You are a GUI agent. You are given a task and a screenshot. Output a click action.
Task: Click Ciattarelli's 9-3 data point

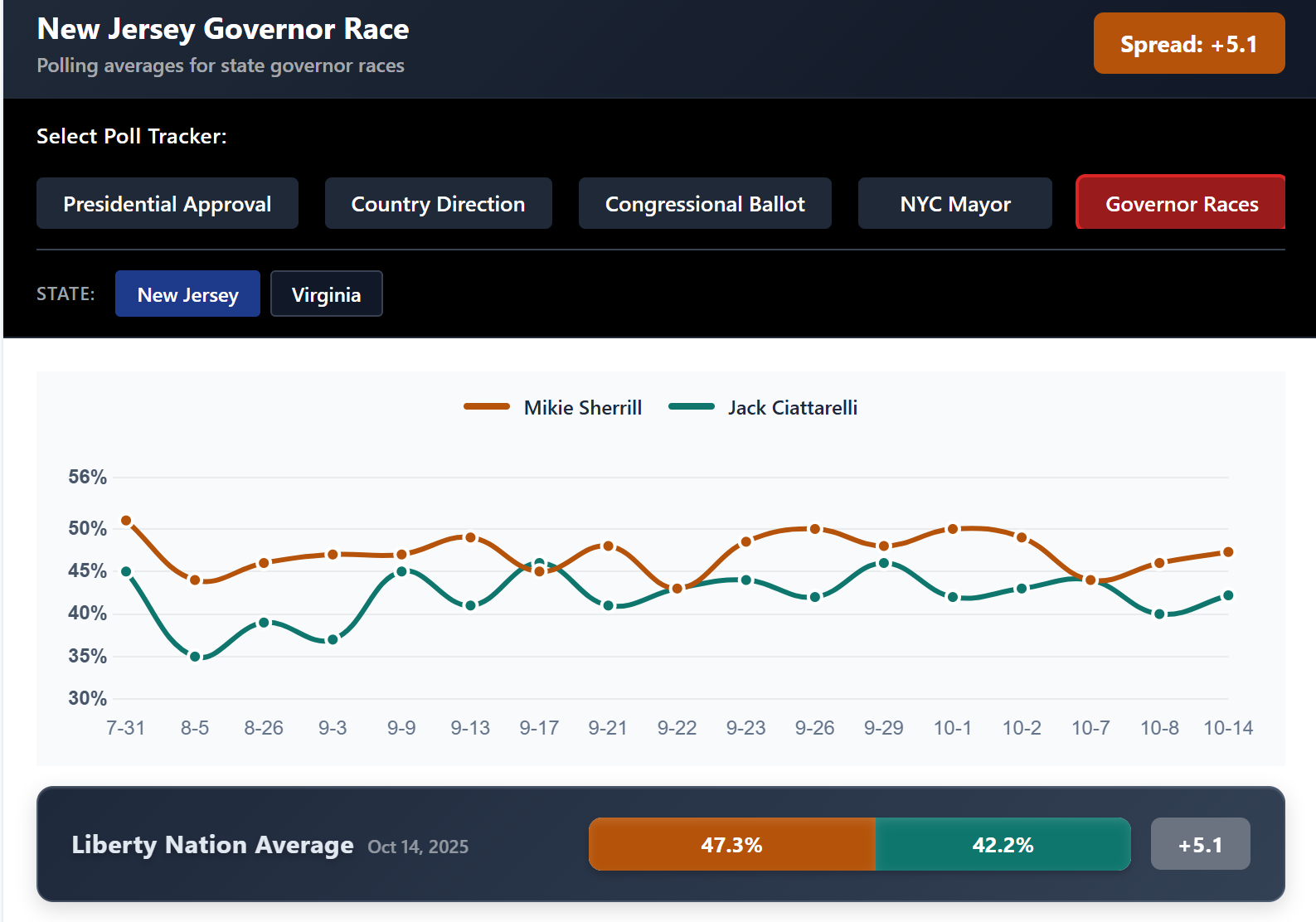[333, 639]
